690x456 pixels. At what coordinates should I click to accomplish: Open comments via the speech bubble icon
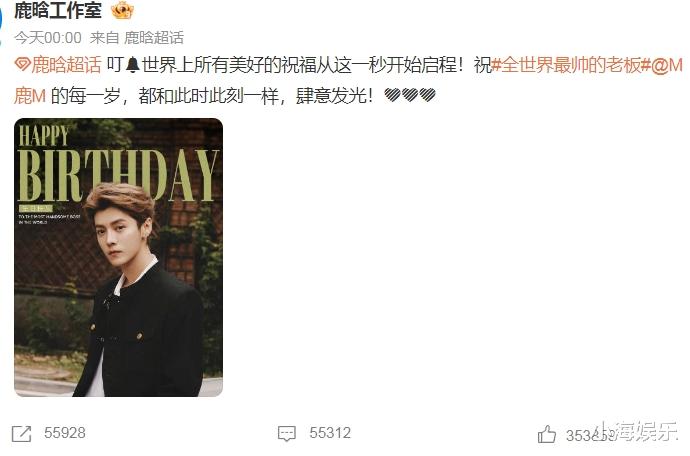(x=286, y=434)
